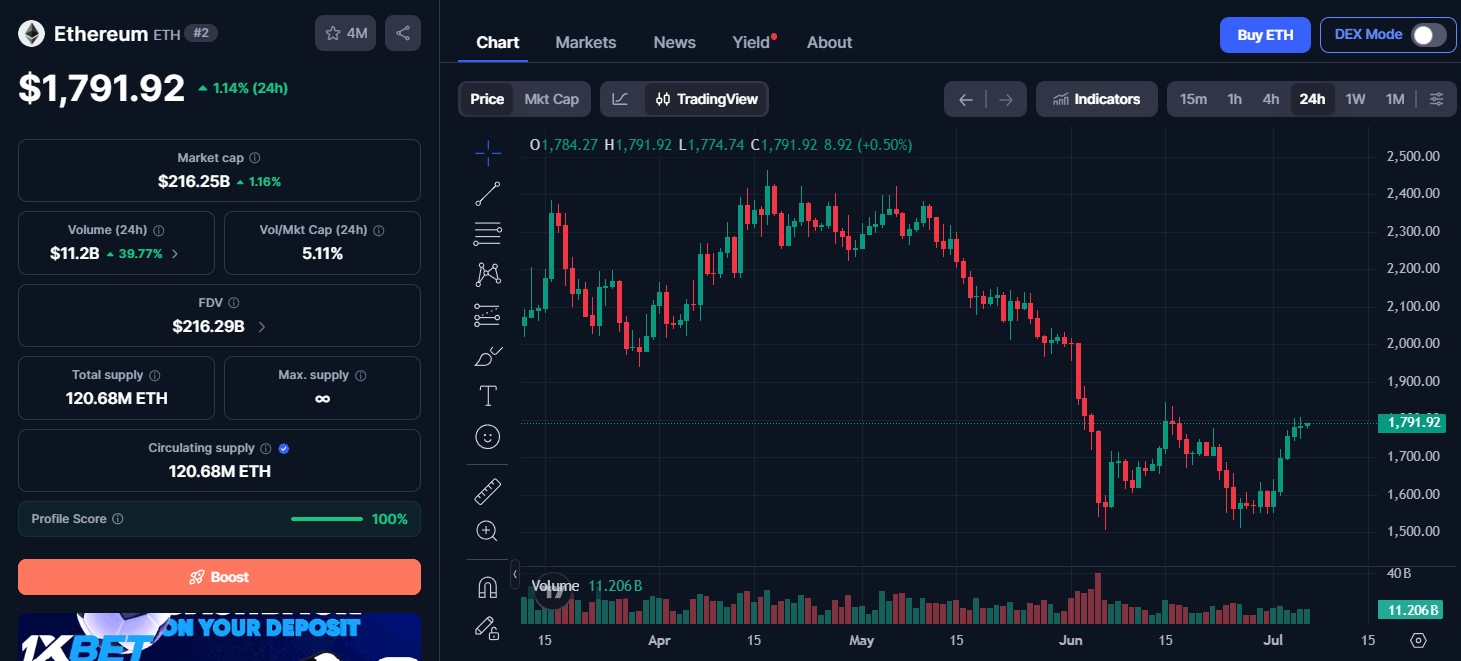Click the share icon next to watchlist
The width and height of the screenshot is (1461, 661).
pyautogui.click(x=403, y=33)
